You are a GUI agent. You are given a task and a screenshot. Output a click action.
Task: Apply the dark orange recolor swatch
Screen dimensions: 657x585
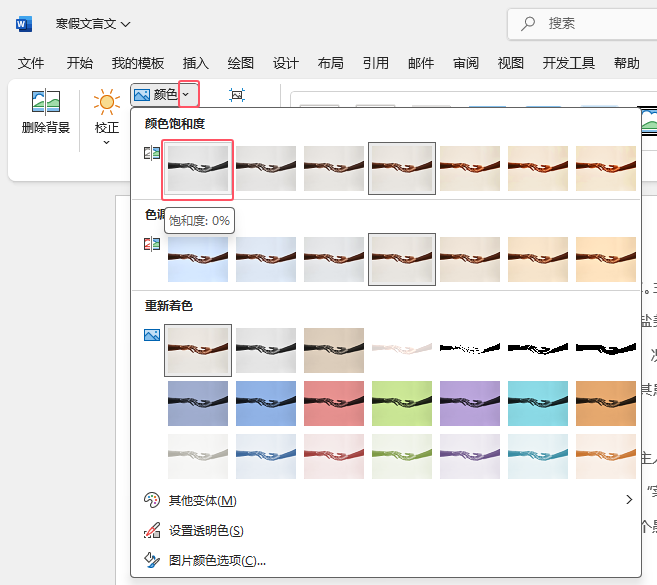606,403
